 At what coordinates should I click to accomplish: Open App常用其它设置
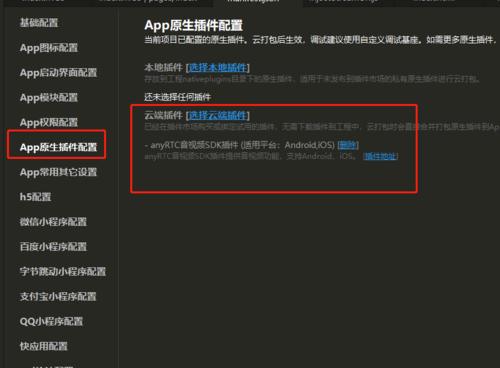(x=58, y=172)
